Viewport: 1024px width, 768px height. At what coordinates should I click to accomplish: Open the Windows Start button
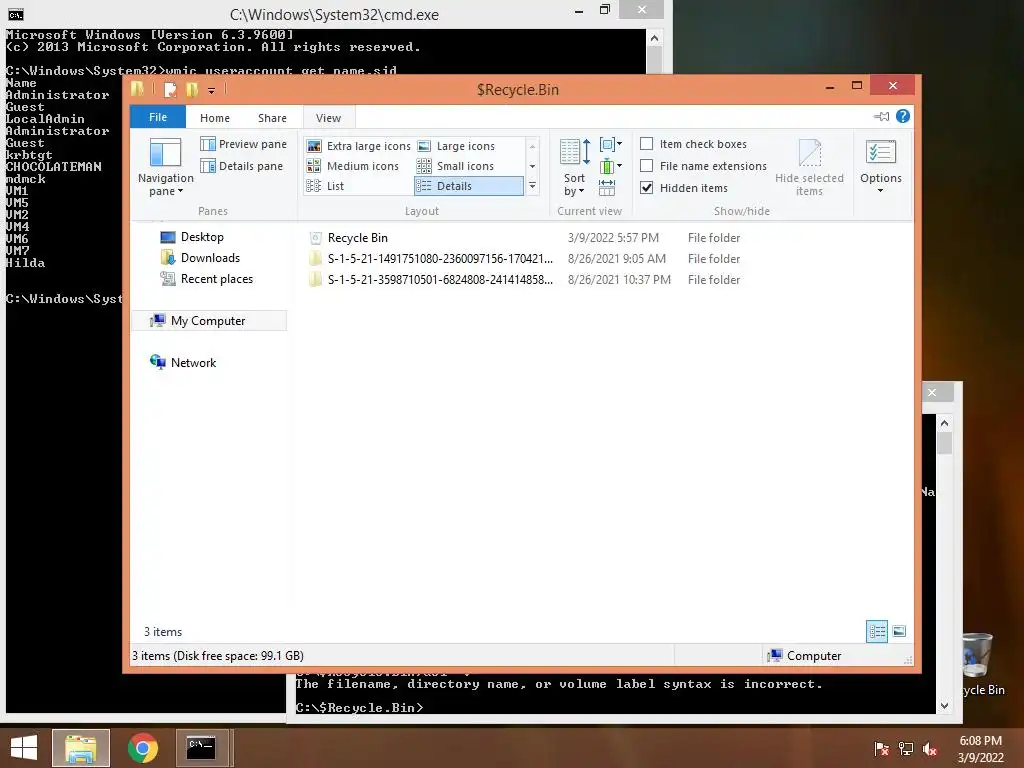(x=24, y=748)
